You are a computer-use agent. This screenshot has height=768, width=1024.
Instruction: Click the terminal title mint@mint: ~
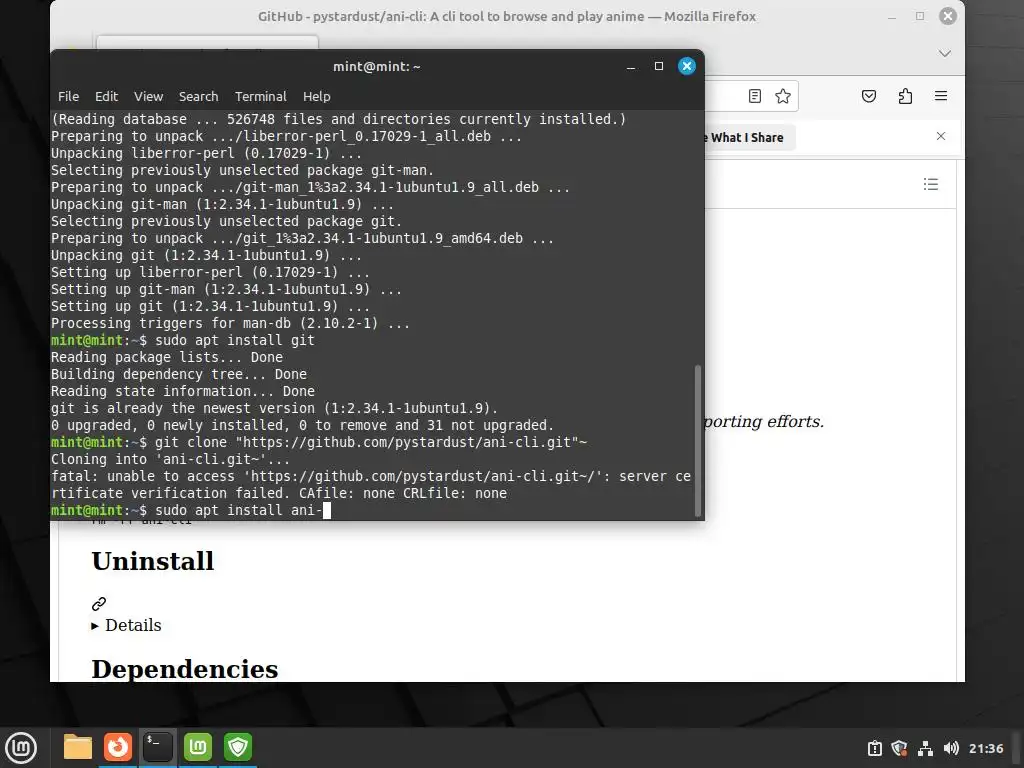pyautogui.click(x=377, y=67)
